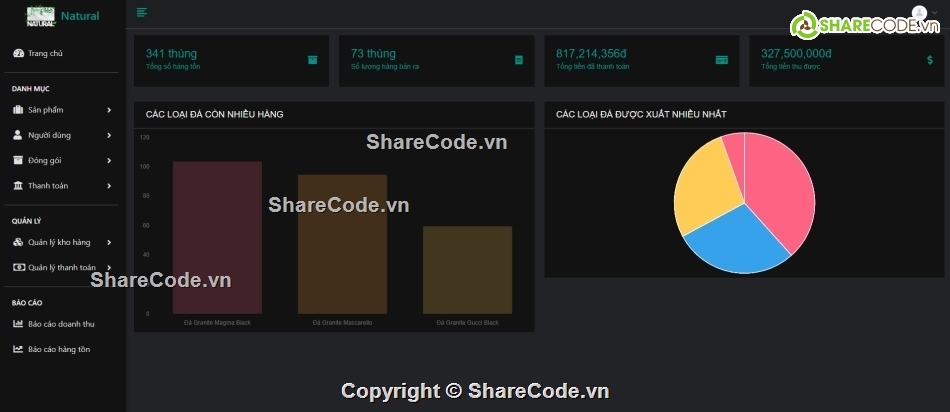Click the Thanh toán bank icon
The height and width of the screenshot is (412, 950).
[18, 185]
